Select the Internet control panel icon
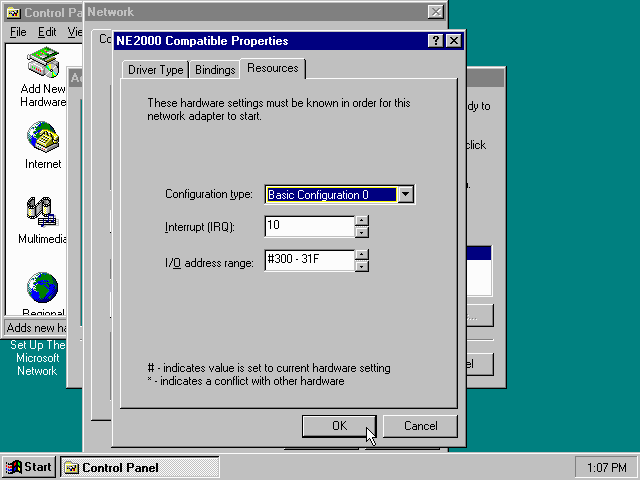 (43, 137)
